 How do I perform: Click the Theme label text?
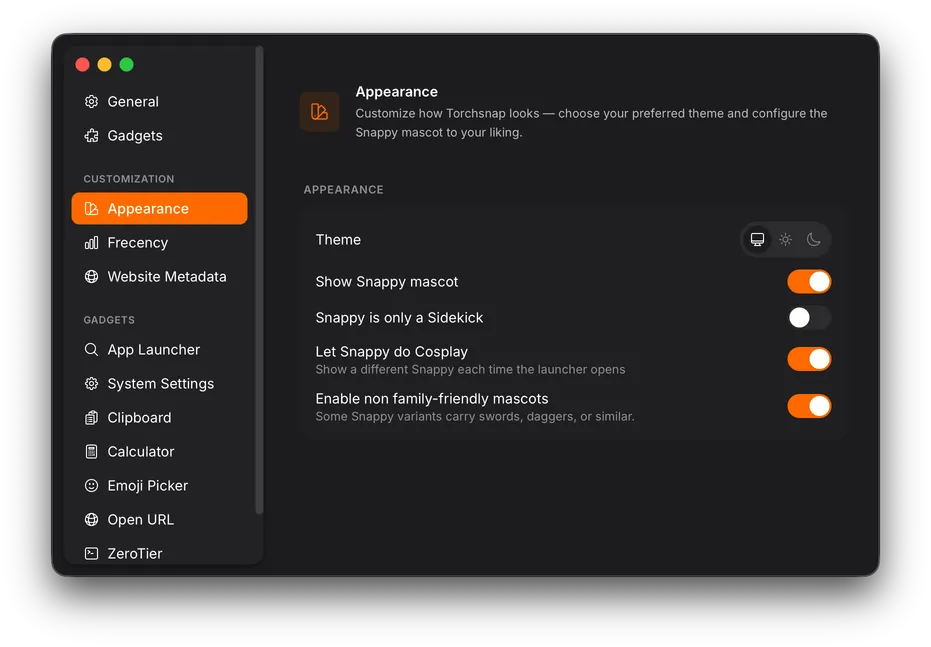[x=338, y=239]
